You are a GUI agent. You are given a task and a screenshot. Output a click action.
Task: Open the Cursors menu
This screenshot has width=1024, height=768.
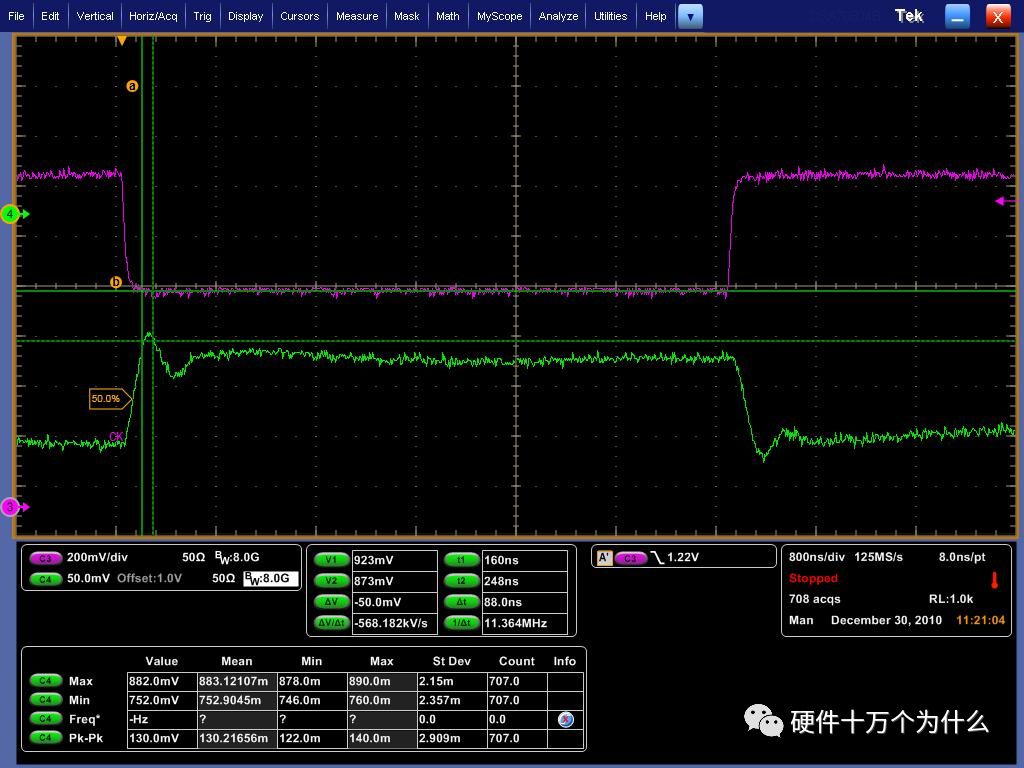coord(299,16)
